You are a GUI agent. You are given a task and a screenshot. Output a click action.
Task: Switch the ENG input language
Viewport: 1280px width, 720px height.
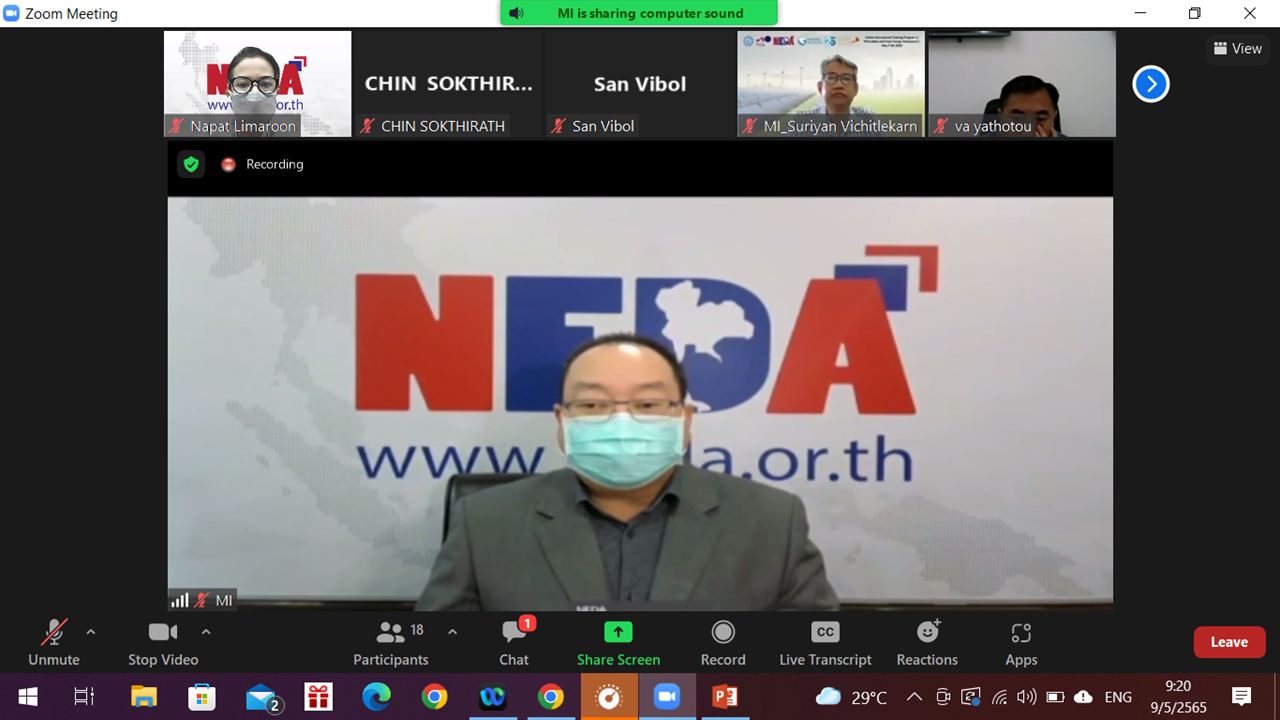tap(1118, 697)
